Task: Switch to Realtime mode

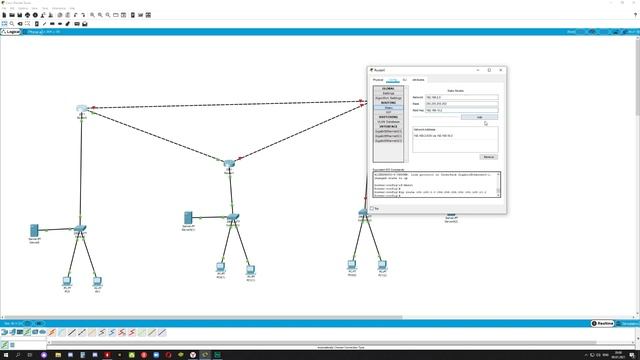Action: (602, 323)
